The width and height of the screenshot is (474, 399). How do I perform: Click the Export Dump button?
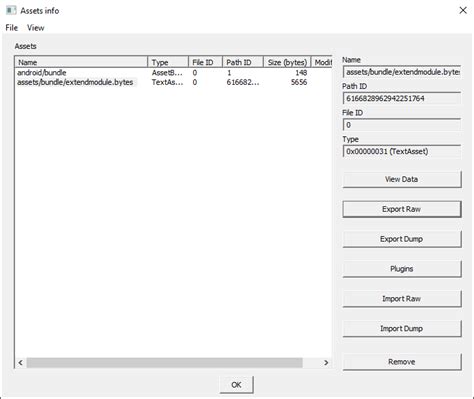pos(402,239)
